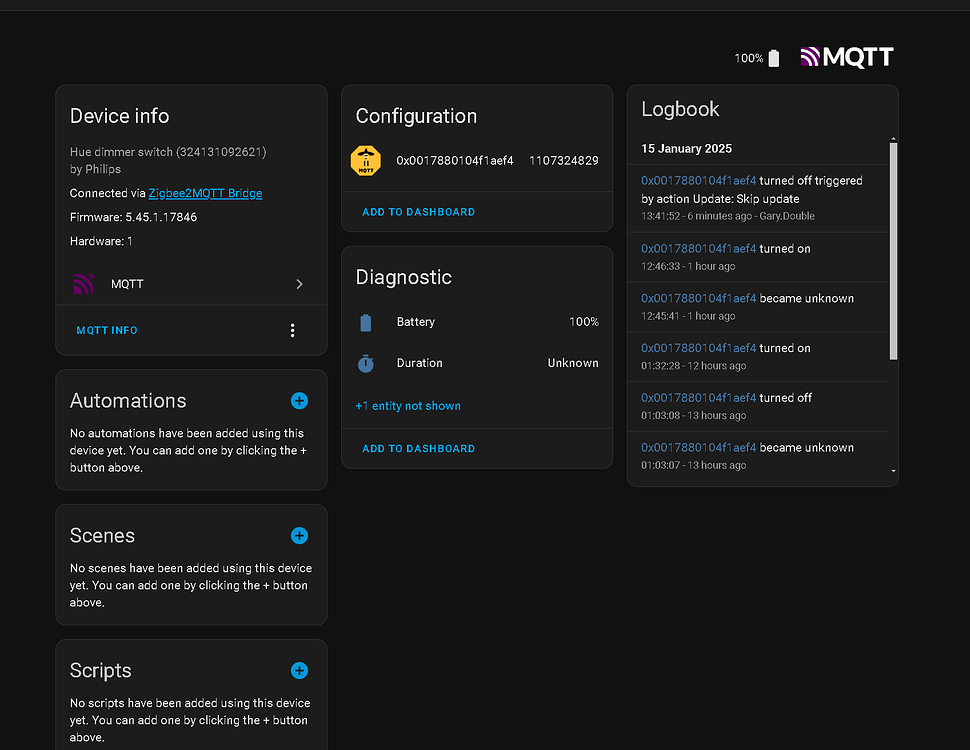
Task: Click the MQTT logo at top right
Action: pyautogui.click(x=846, y=58)
